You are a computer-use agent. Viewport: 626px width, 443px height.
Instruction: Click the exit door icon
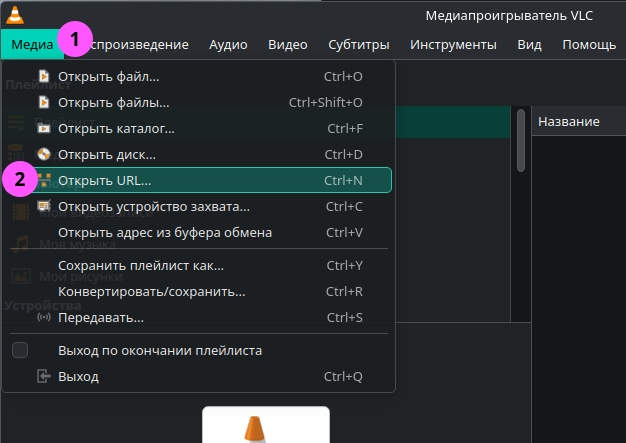click(x=43, y=376)
